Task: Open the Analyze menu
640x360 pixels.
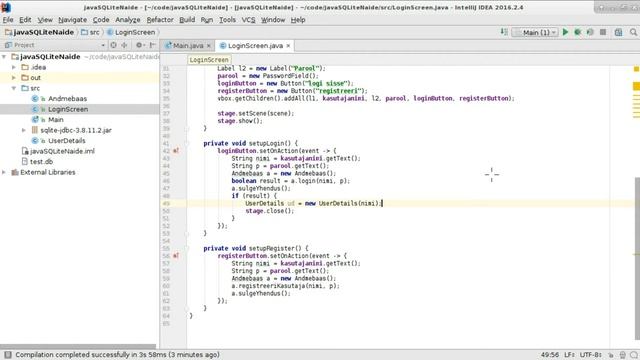Action: pyautogui.click(x=127, y=20)
